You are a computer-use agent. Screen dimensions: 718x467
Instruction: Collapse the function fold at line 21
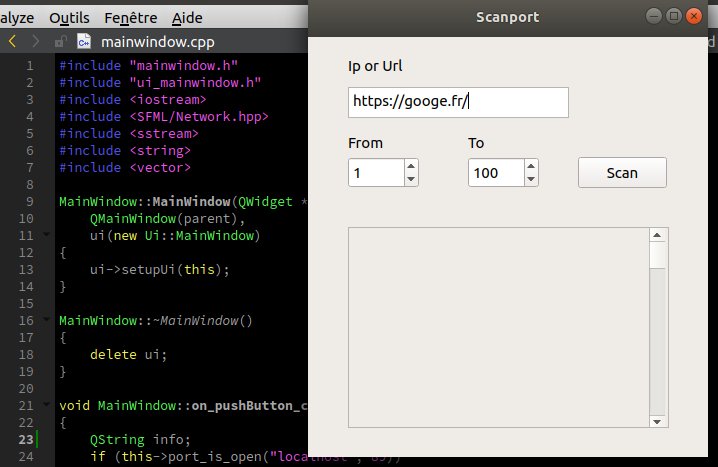click(46, 404)
